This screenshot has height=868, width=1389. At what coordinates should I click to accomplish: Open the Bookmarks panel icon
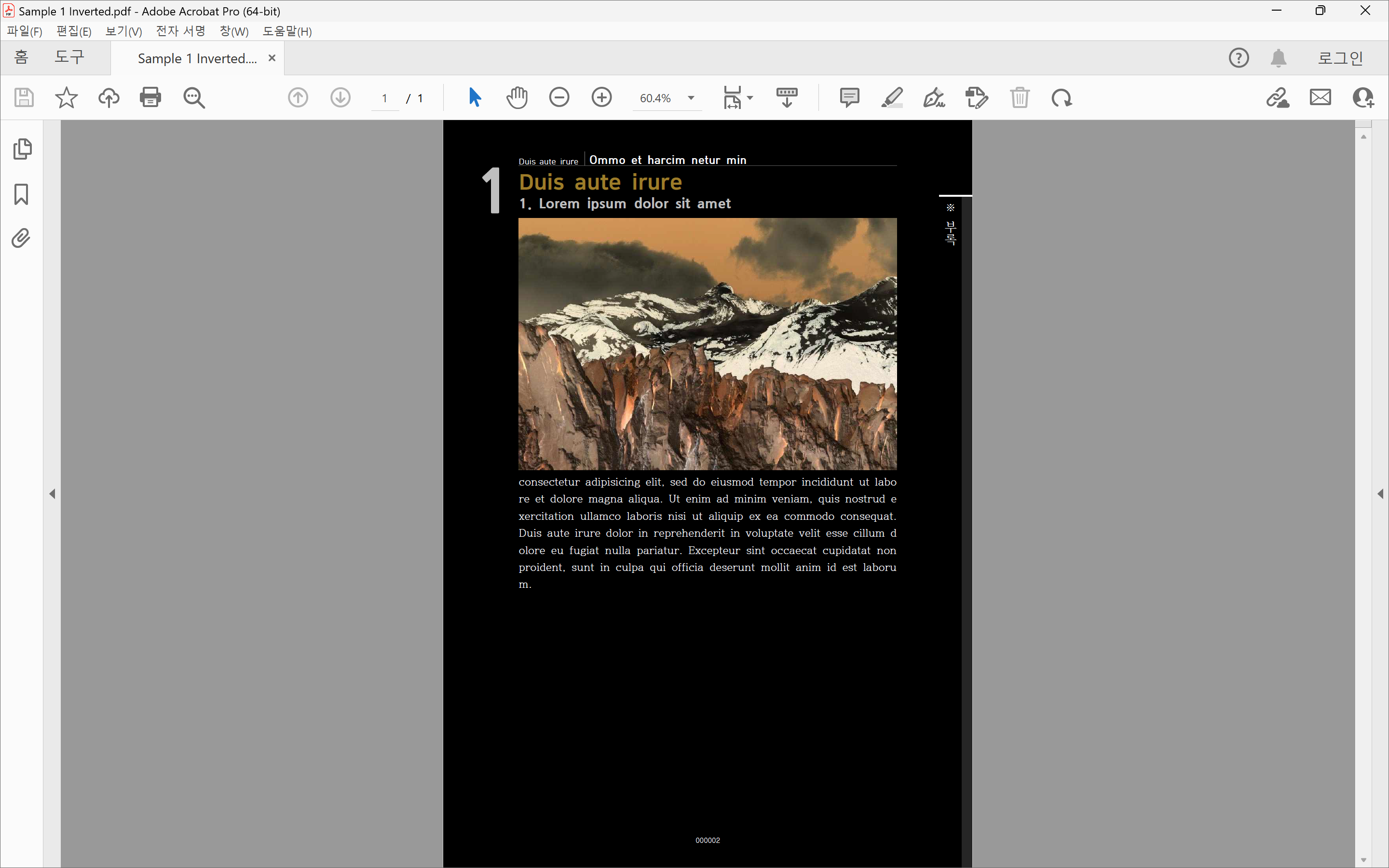click(x=21, y=194)
